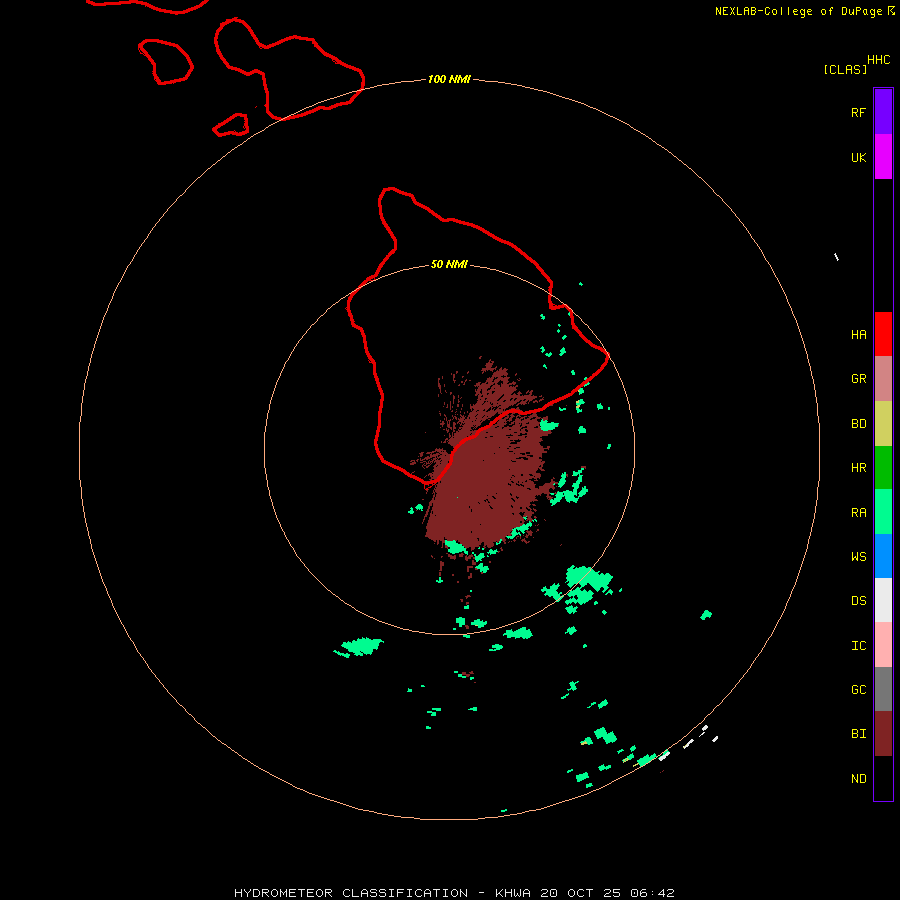Click the registered mark after DuPage
The width and height of the screenshot is (900, 900).
click(x=891, y=10)
